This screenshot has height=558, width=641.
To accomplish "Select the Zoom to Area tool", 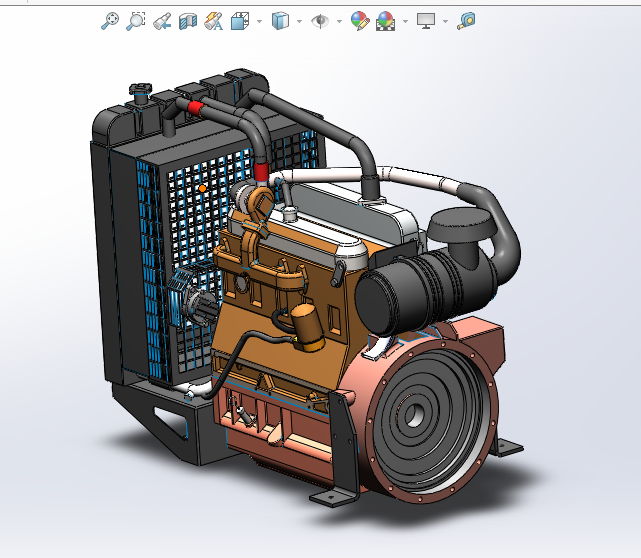I will coord(136,20).
